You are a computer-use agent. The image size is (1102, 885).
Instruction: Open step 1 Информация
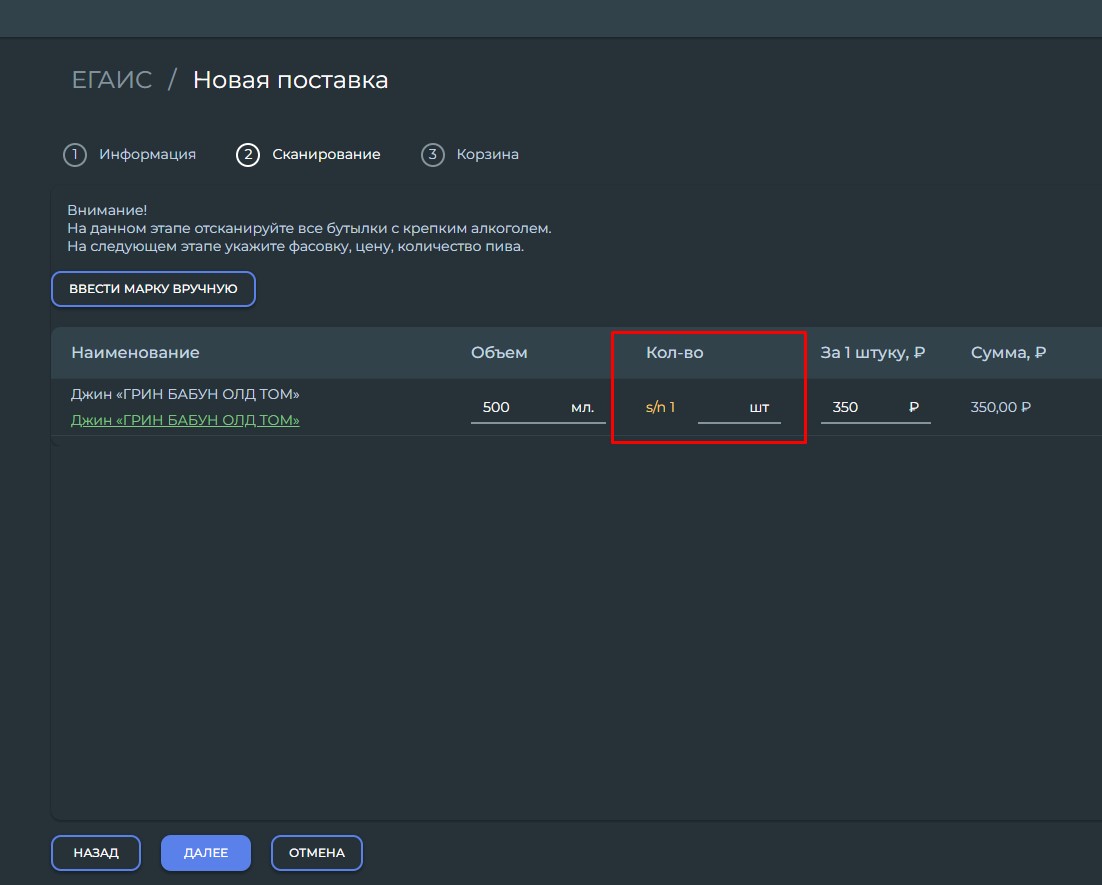[x=130, y=155]
